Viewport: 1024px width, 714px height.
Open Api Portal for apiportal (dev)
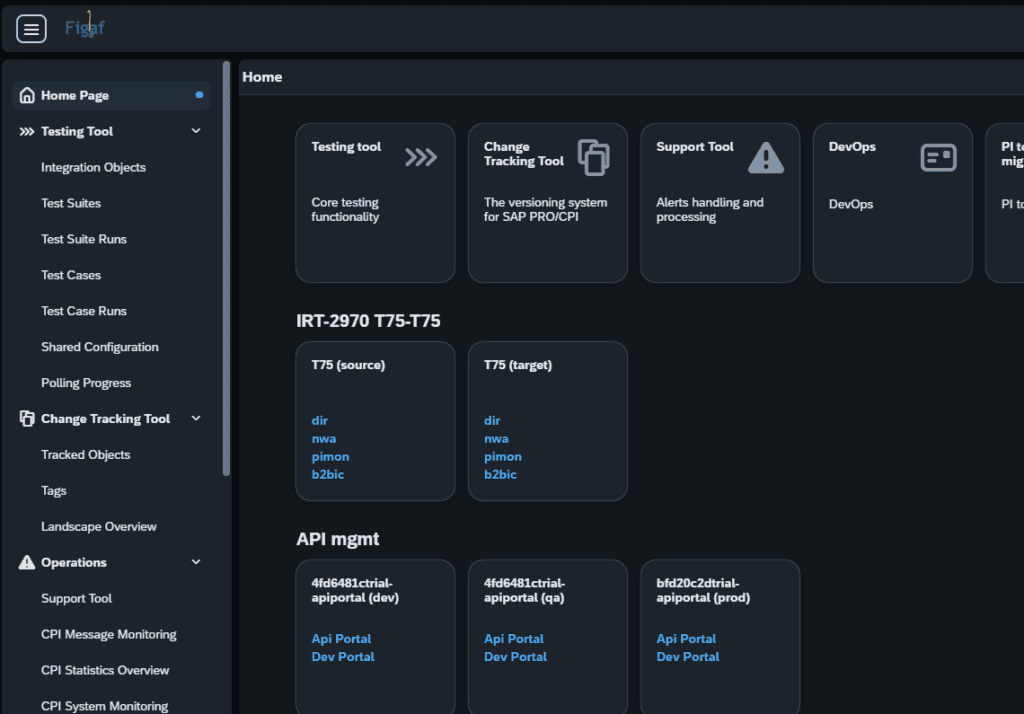[x=341, y=639]
